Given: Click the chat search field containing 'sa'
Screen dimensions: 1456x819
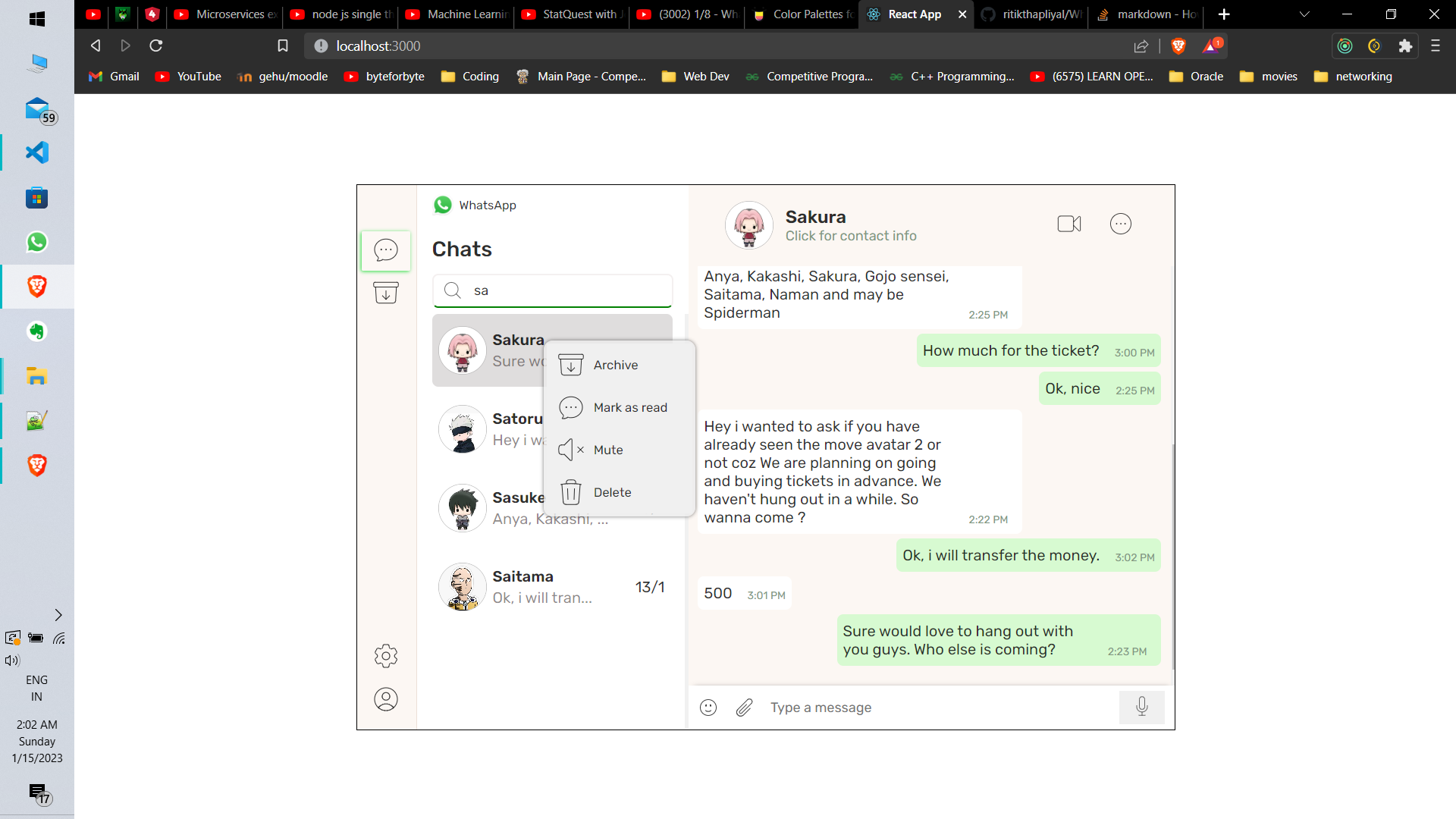Looking at the screenshot, I should [553, 290].
